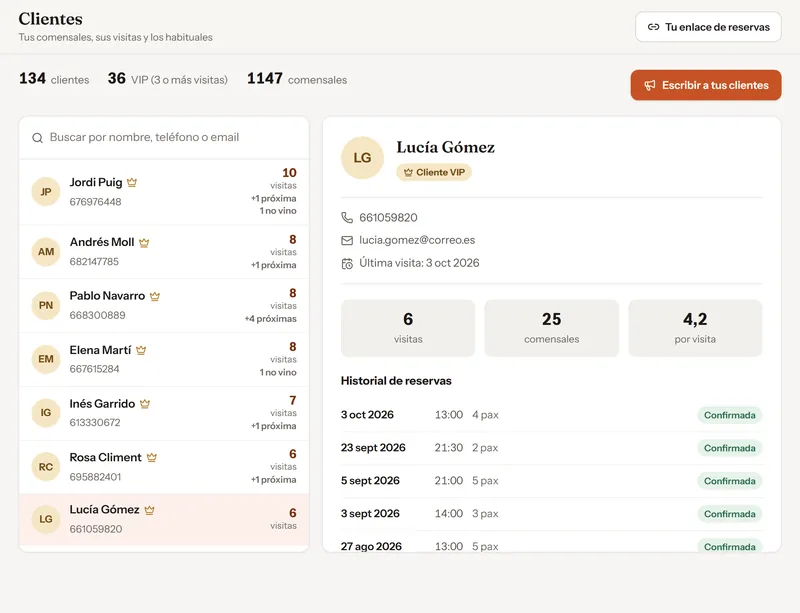Screen dimensions: 800x613
Task: Click the crown icon next to Rosa Climent
Action: pyautogui.click(x=152, y=457)
